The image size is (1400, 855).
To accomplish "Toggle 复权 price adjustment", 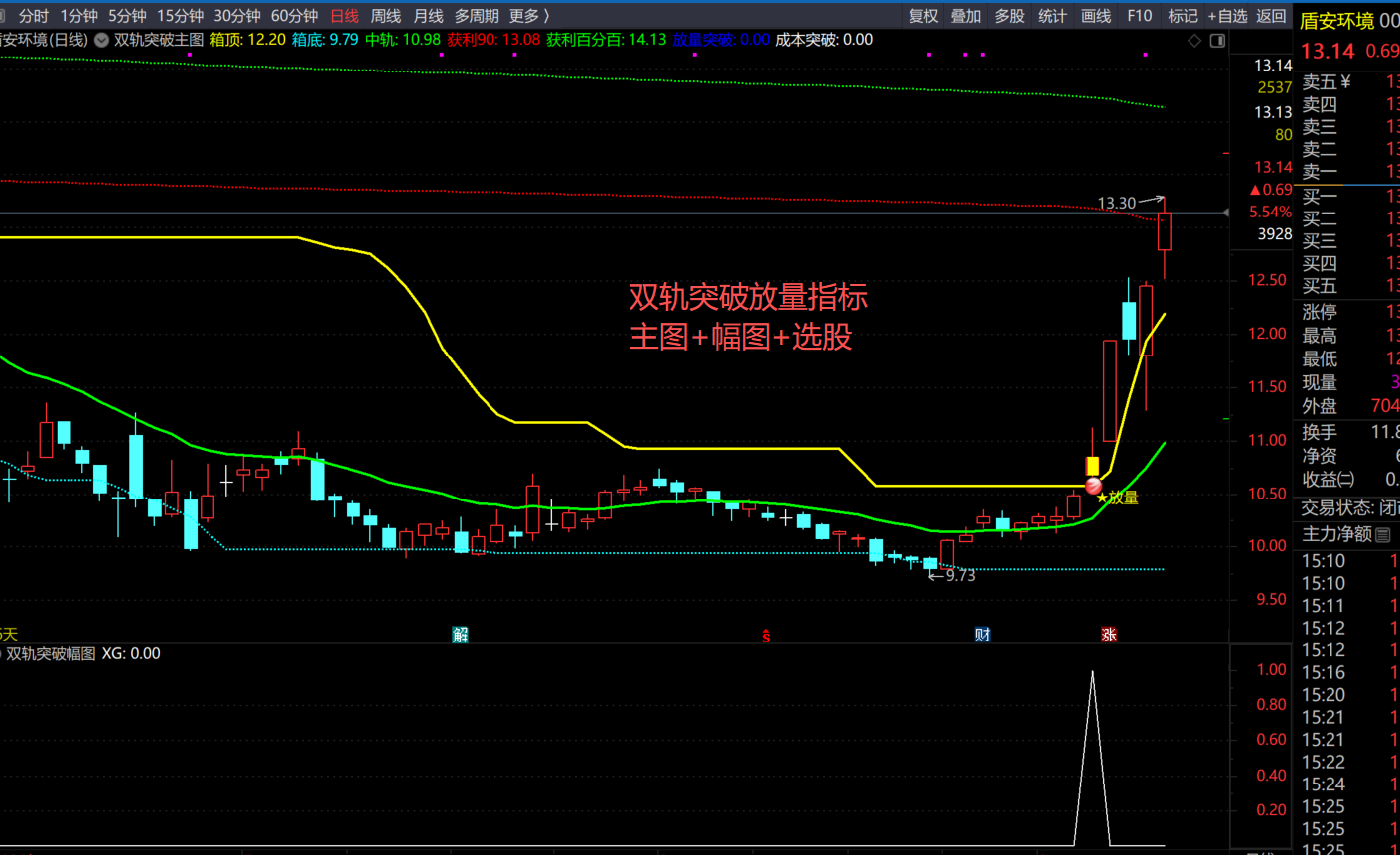I will coord(923,16).
